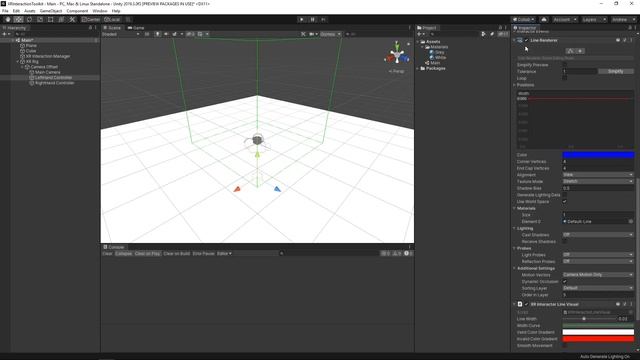640x360 pixels.
Task: Toggle scene lighting bulb icon
Action: [x=157, y=34]
